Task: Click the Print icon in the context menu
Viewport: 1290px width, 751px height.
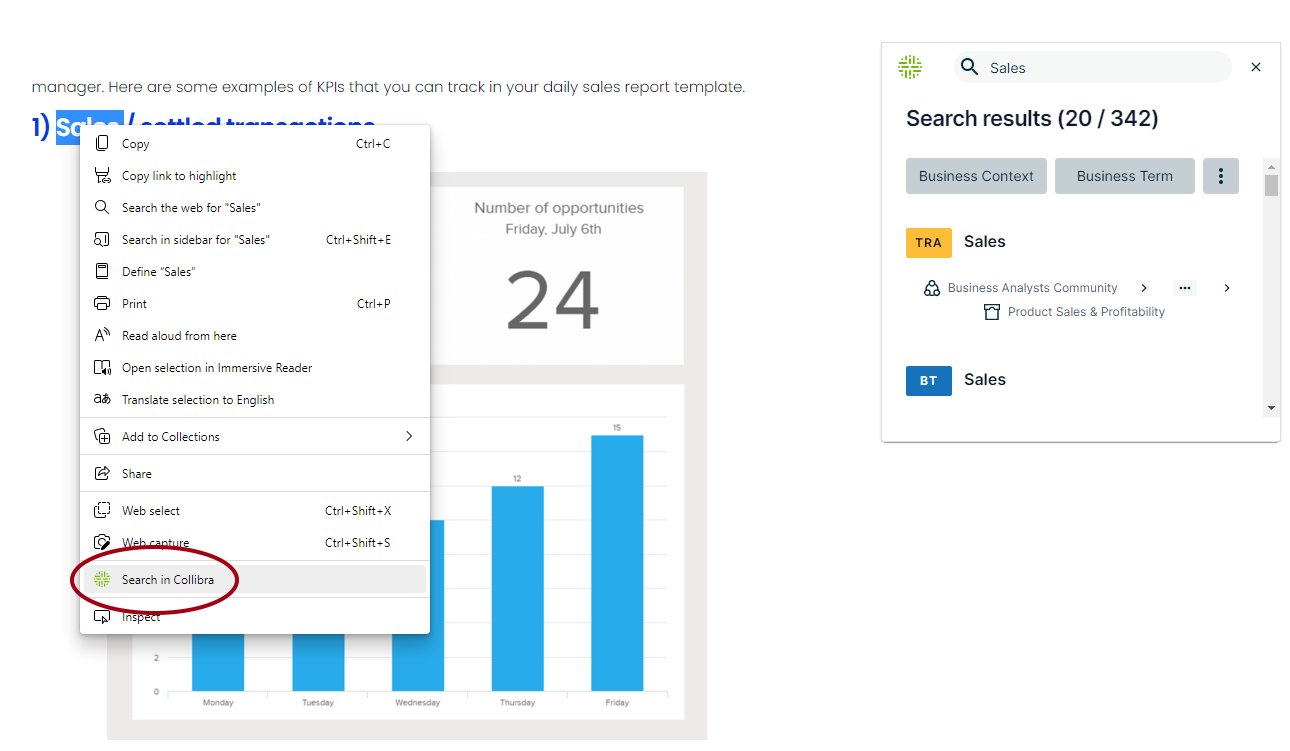Action: (x=101, y=303)
